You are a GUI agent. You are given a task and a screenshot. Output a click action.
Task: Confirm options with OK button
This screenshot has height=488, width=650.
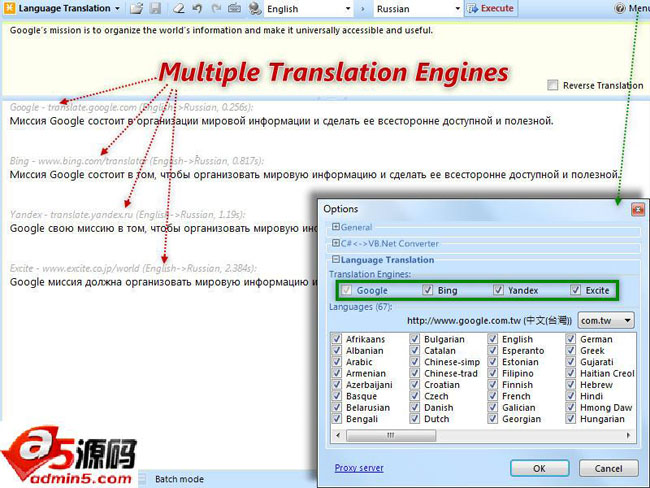click(x=539, y=469)
